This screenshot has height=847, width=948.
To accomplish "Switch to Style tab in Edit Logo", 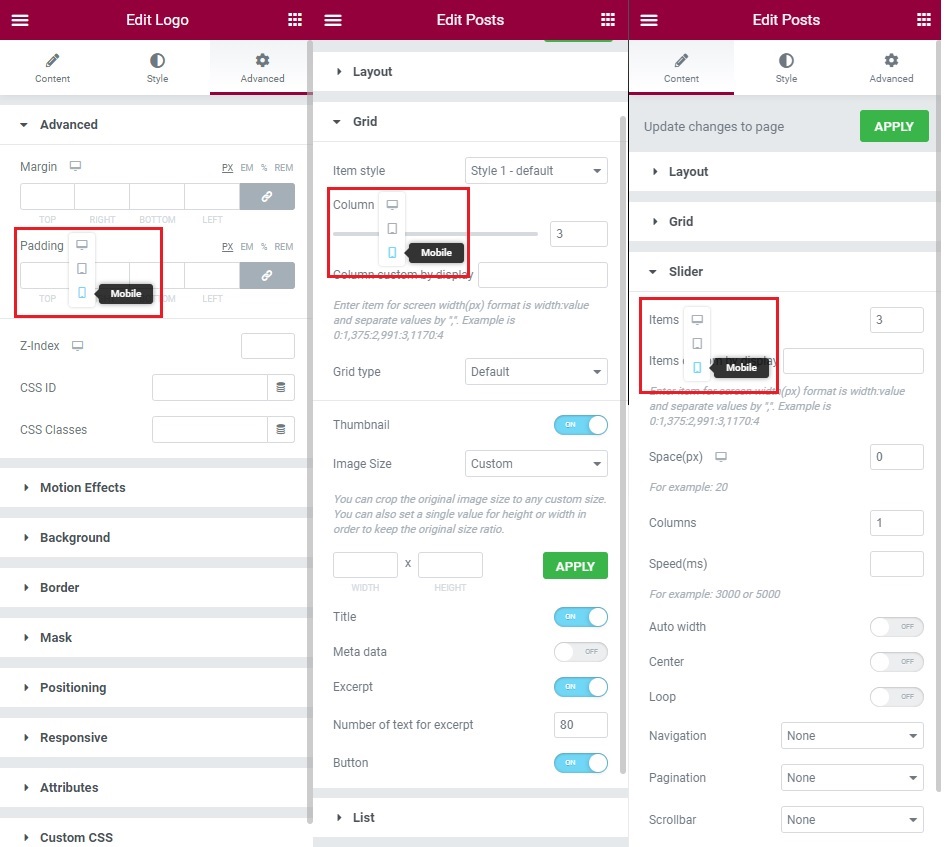I will click(x=157, y=68).
